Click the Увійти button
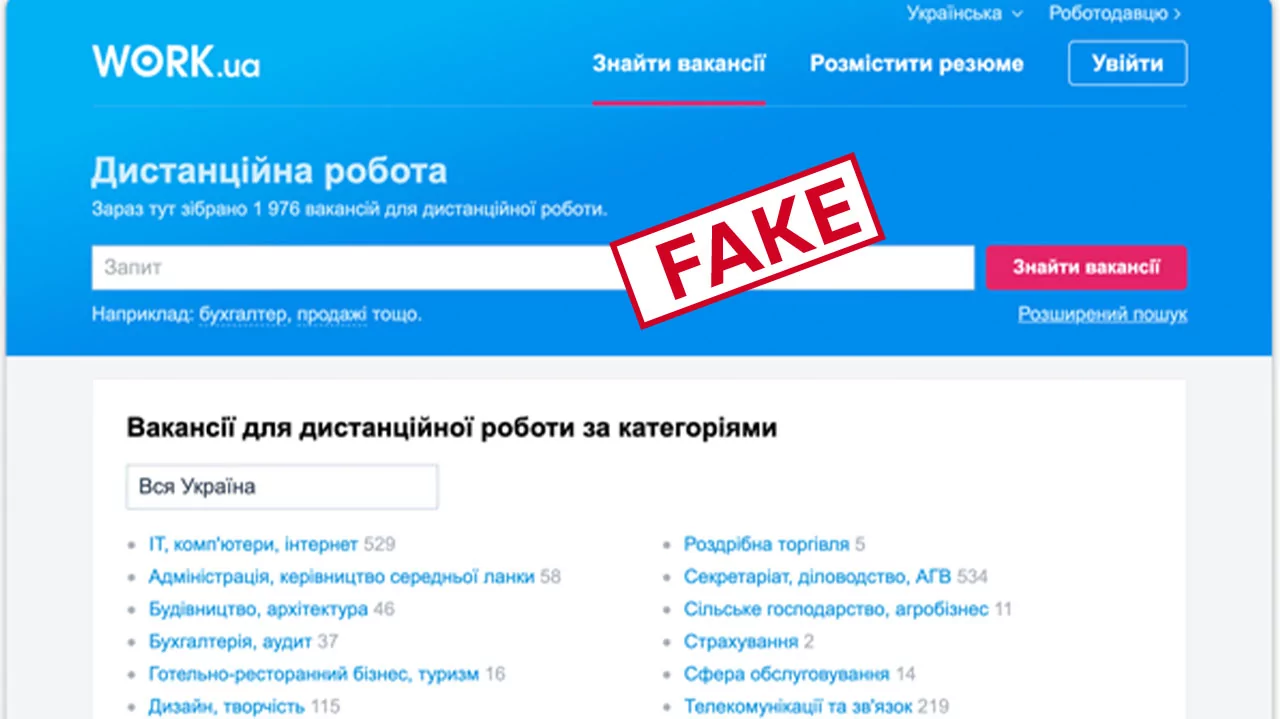Image resolution: width=1280 pixels, height=719 pixels. pyautogui.click(x=1128, y=64)
